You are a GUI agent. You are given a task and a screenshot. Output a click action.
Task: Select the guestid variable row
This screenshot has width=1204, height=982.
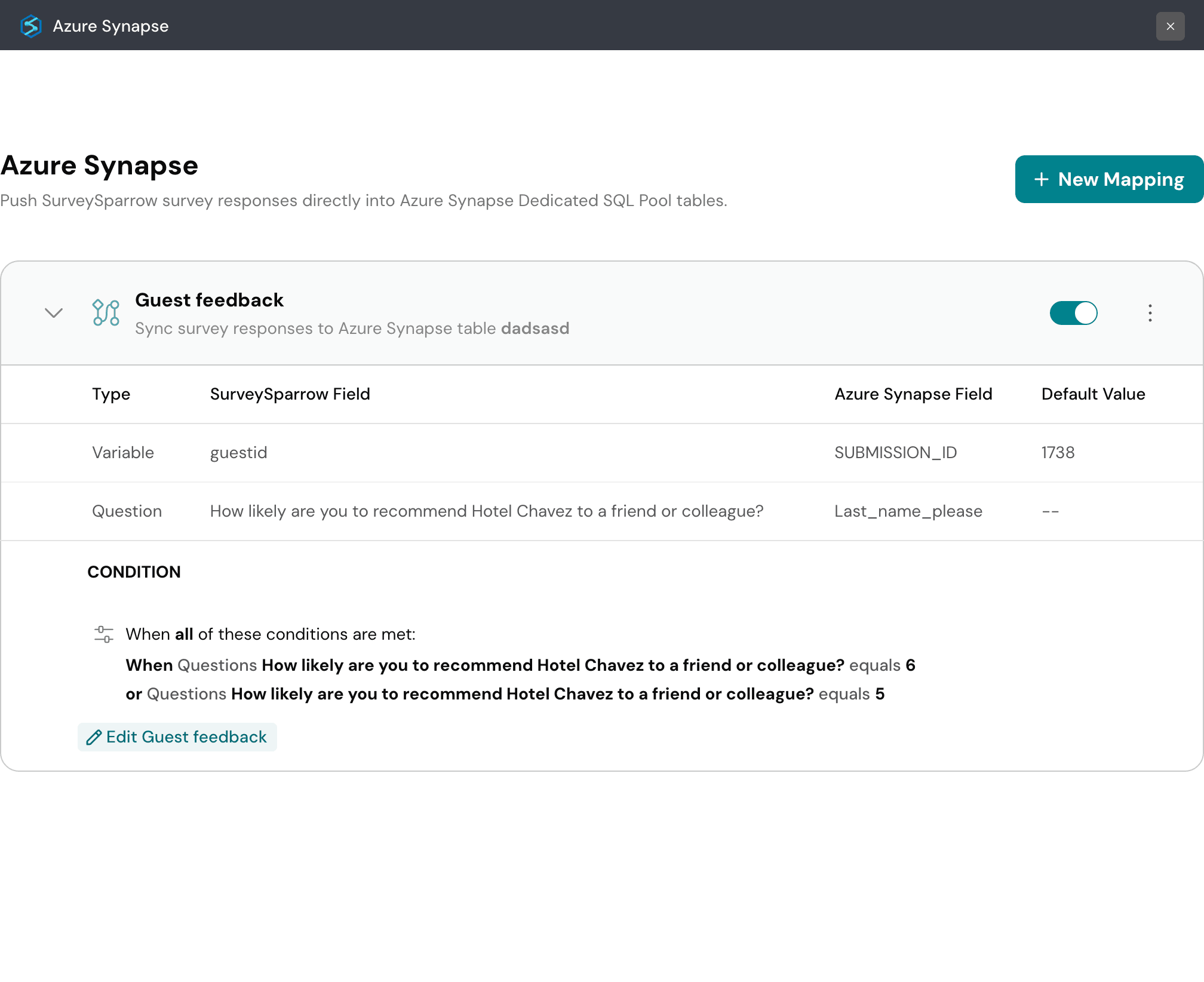tap(238, 452)
